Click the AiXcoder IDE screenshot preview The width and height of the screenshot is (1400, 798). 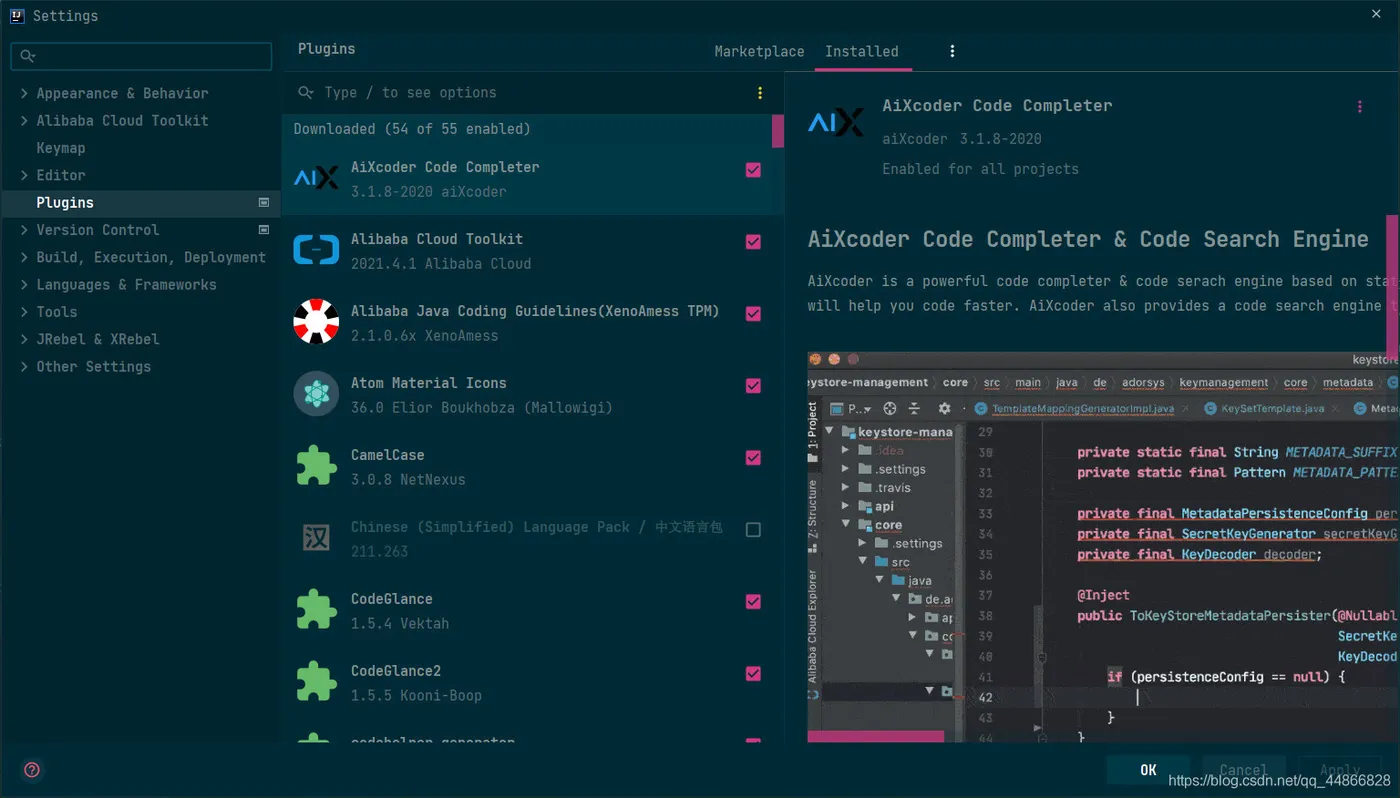(1103, 546)
